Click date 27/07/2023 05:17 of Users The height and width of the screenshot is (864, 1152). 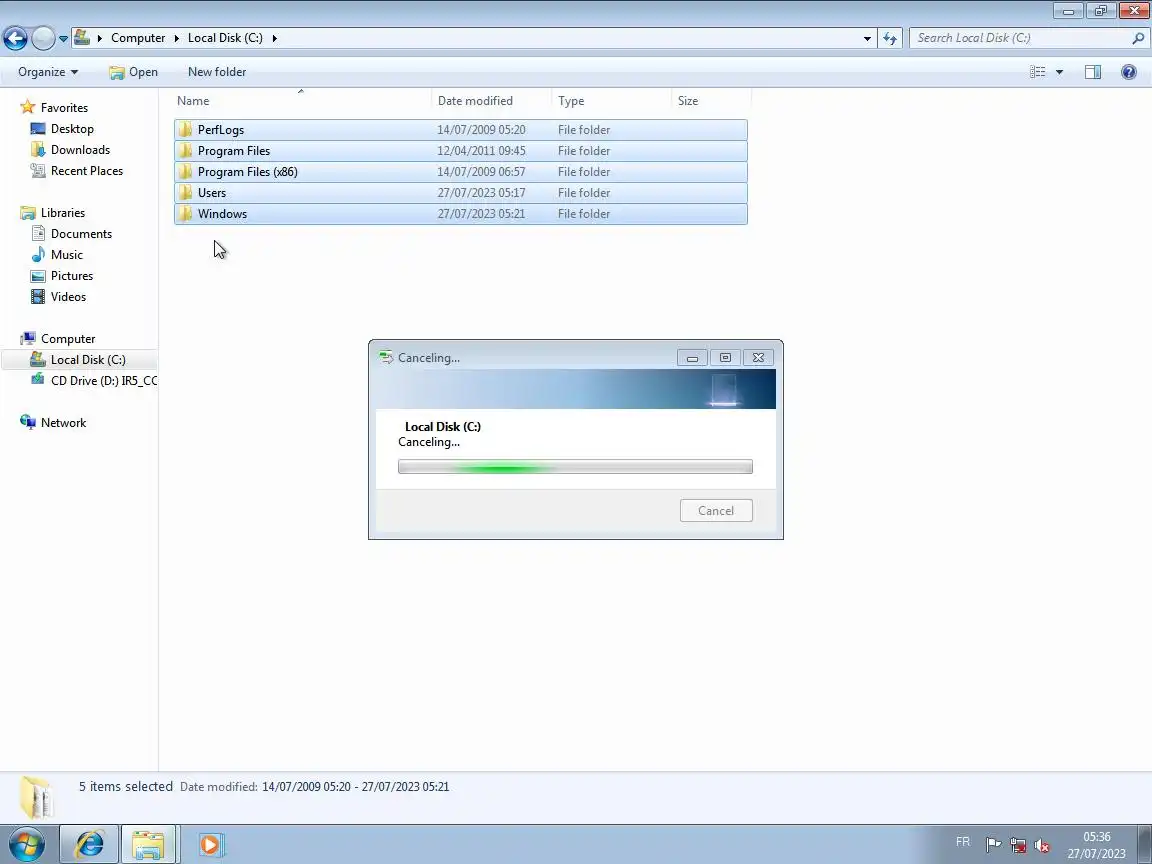[481, 193]
